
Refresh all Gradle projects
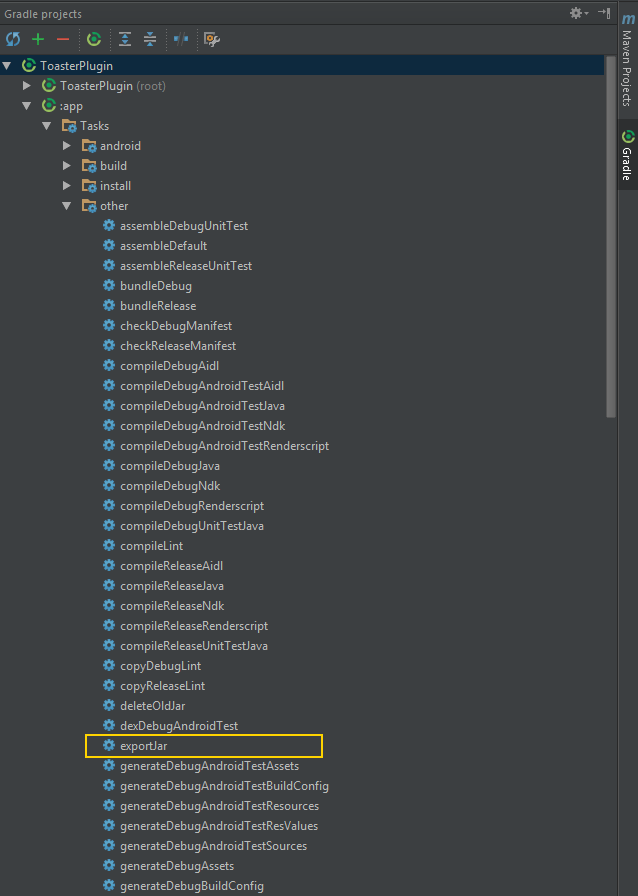pyautogui.click(x=13, y=39)
